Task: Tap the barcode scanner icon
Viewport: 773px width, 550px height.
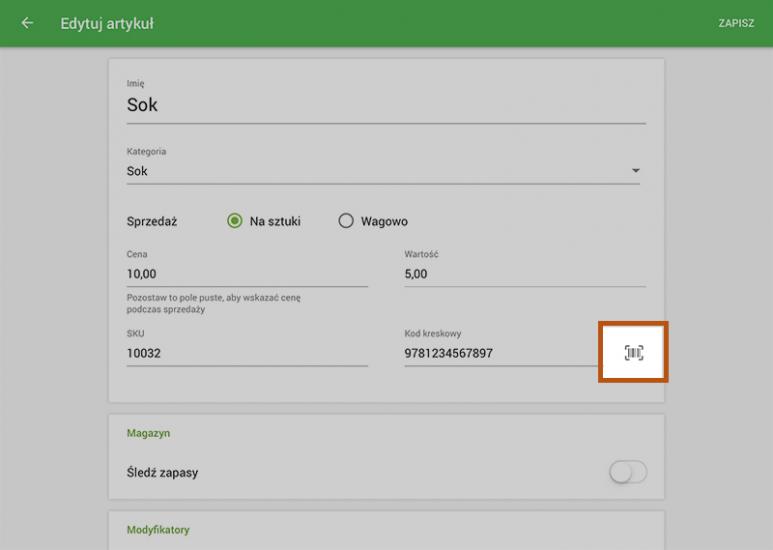Action: tap(633, 352)
